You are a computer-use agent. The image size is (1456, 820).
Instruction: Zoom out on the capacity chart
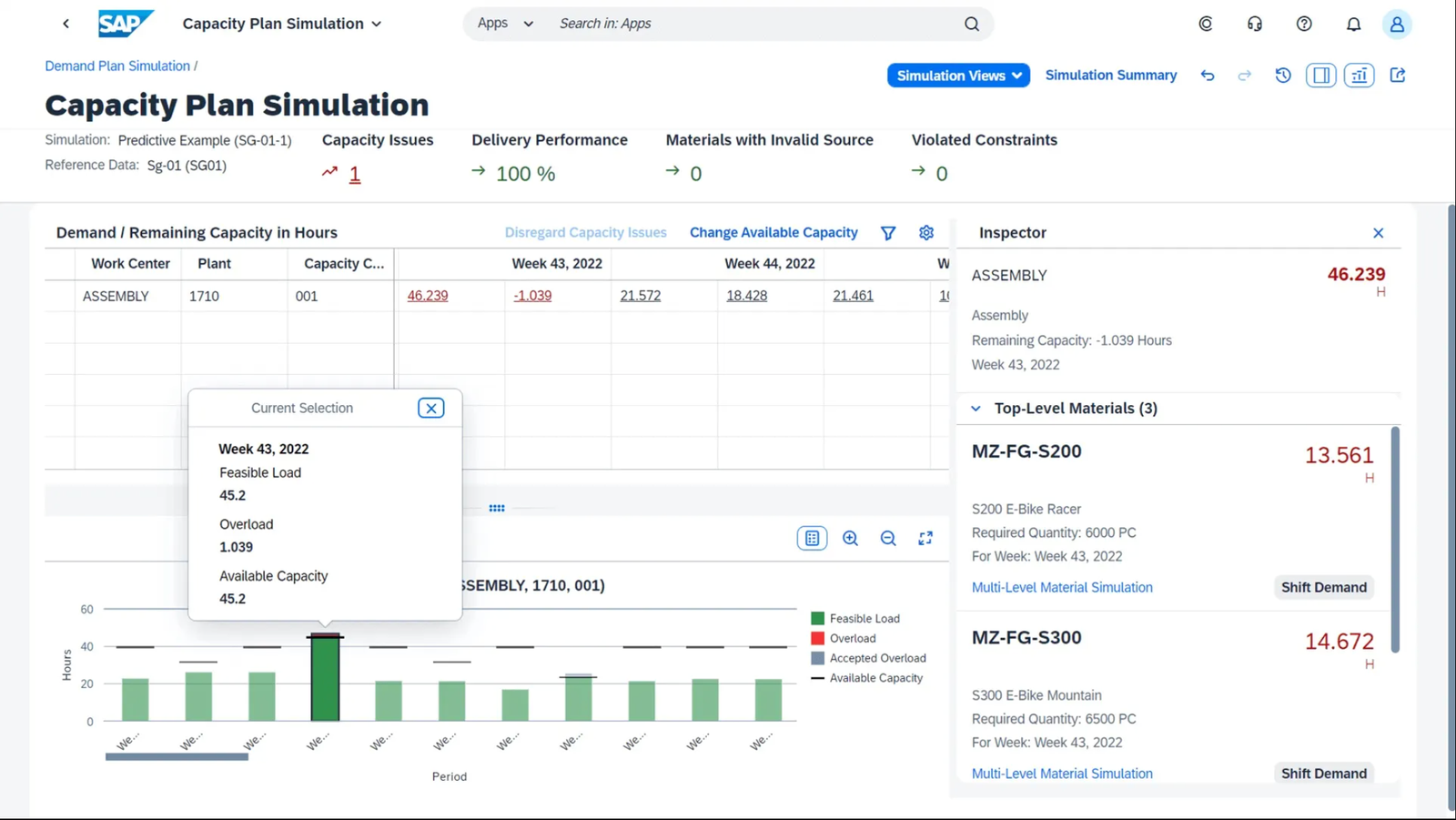pyautogui.click(x=888, y=539)
